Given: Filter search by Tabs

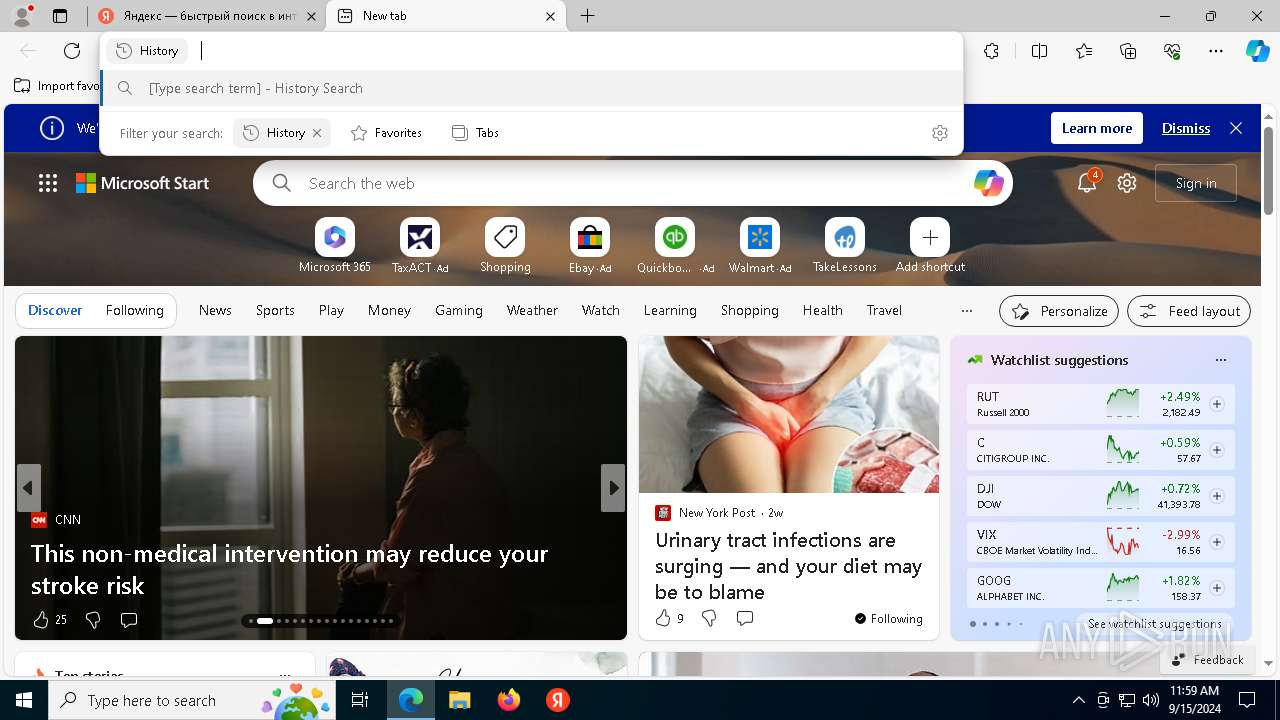Looking at the screenshot, I should (476, 133).
